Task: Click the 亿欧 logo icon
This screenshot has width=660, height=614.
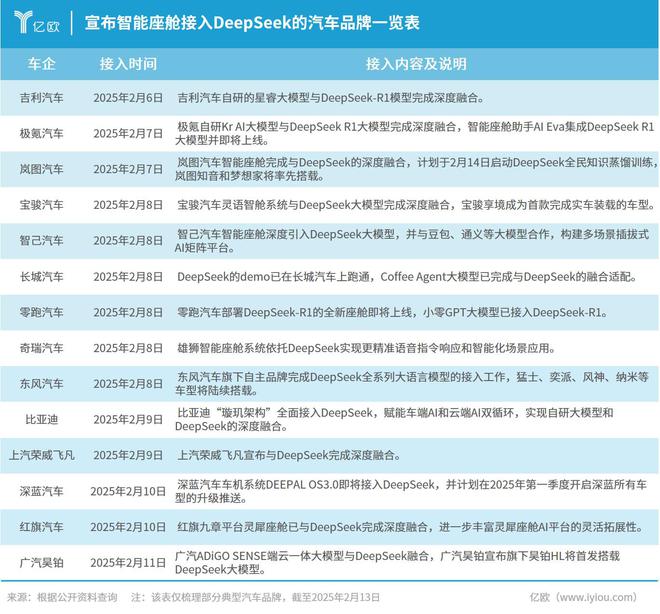Action: coord(37,22)
